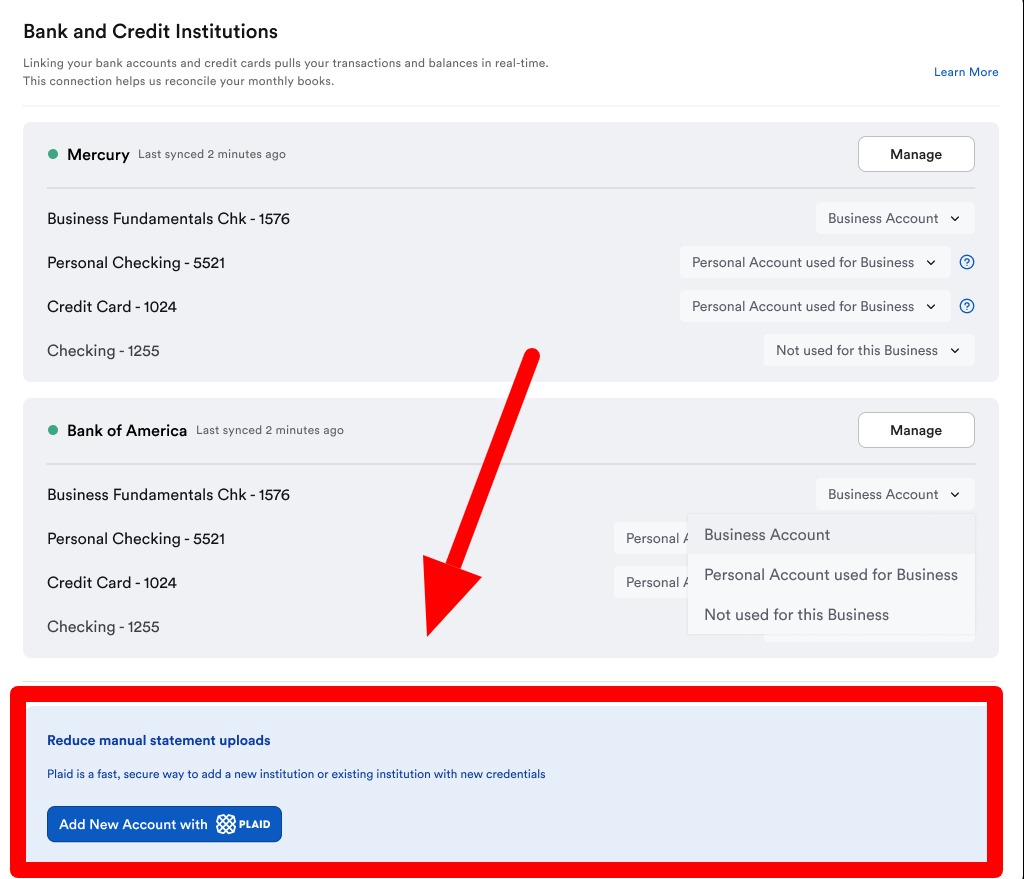Viewport: 1024px width, 879px height.
Task: Click Mercury 'Credit Card - 1024' row
Action: 112,306
